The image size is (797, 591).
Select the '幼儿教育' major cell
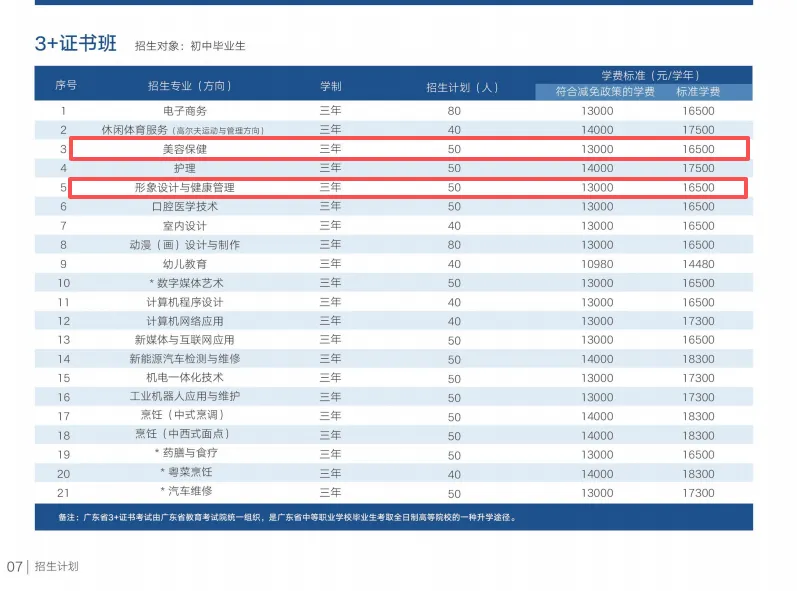pos(185,264)
